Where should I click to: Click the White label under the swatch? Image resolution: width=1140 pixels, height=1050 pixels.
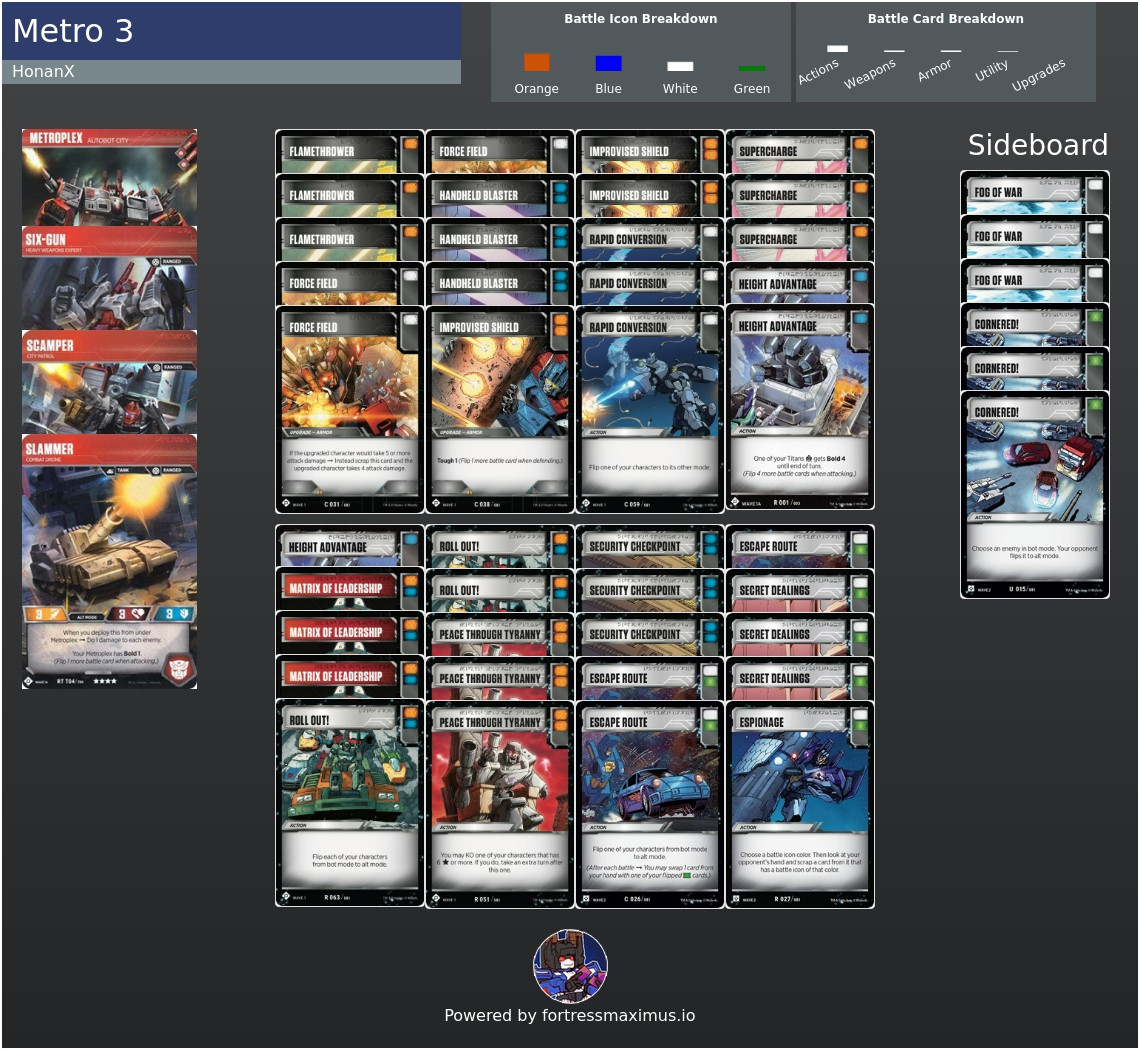680,89
